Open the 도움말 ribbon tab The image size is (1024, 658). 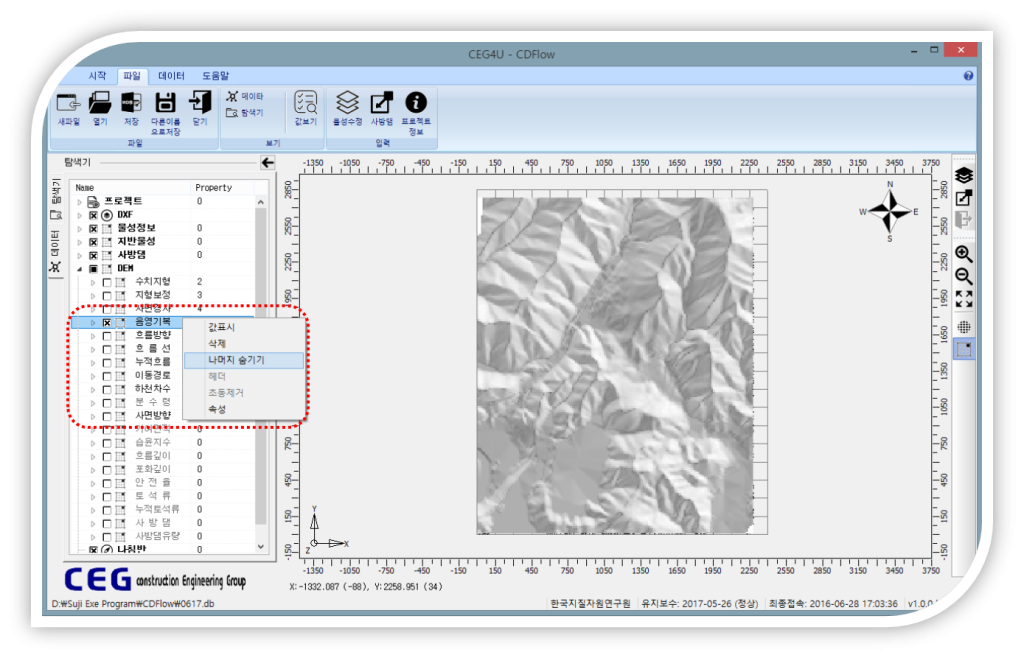pyautogui.click(x=216, y=76)
